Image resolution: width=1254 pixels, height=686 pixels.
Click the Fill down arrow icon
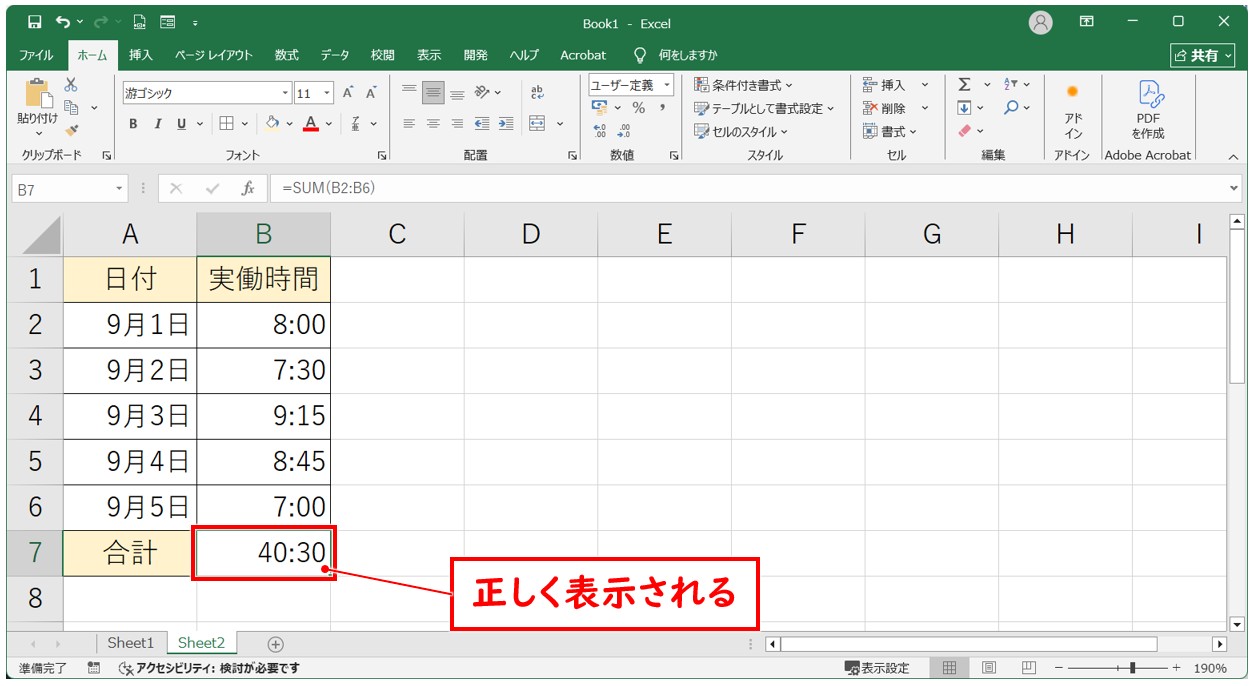[x=964, y=108]
